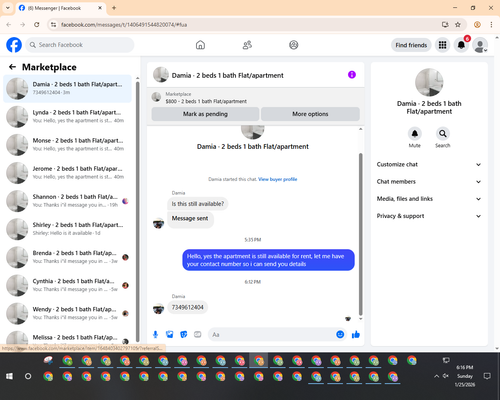Show hidden system tray icons

click(436, 376)
